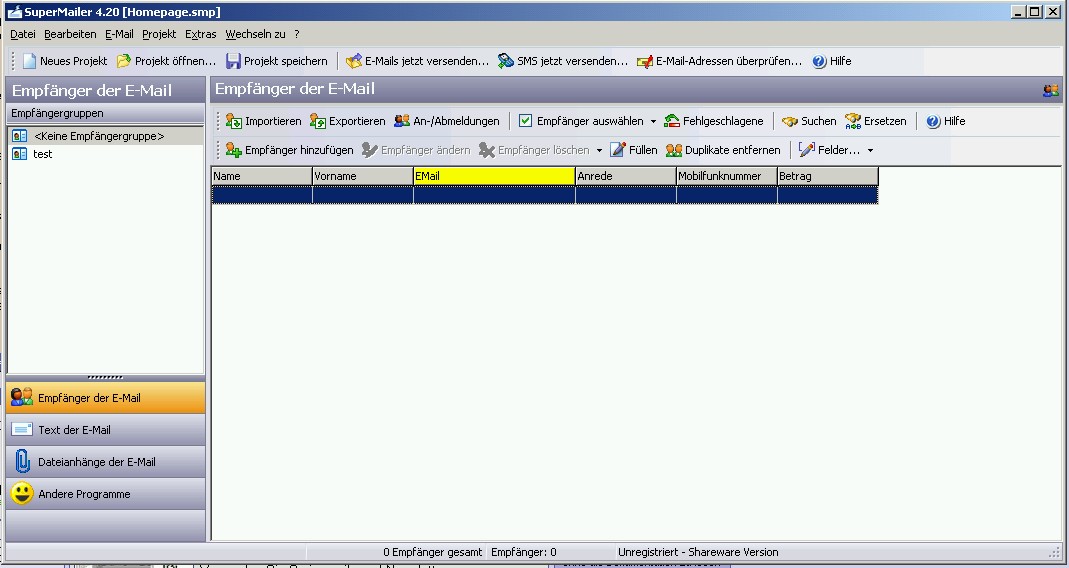Click the Felder pencil icon
The width and height of the screenshot is (1069, 568).
[x=807, y=149]
